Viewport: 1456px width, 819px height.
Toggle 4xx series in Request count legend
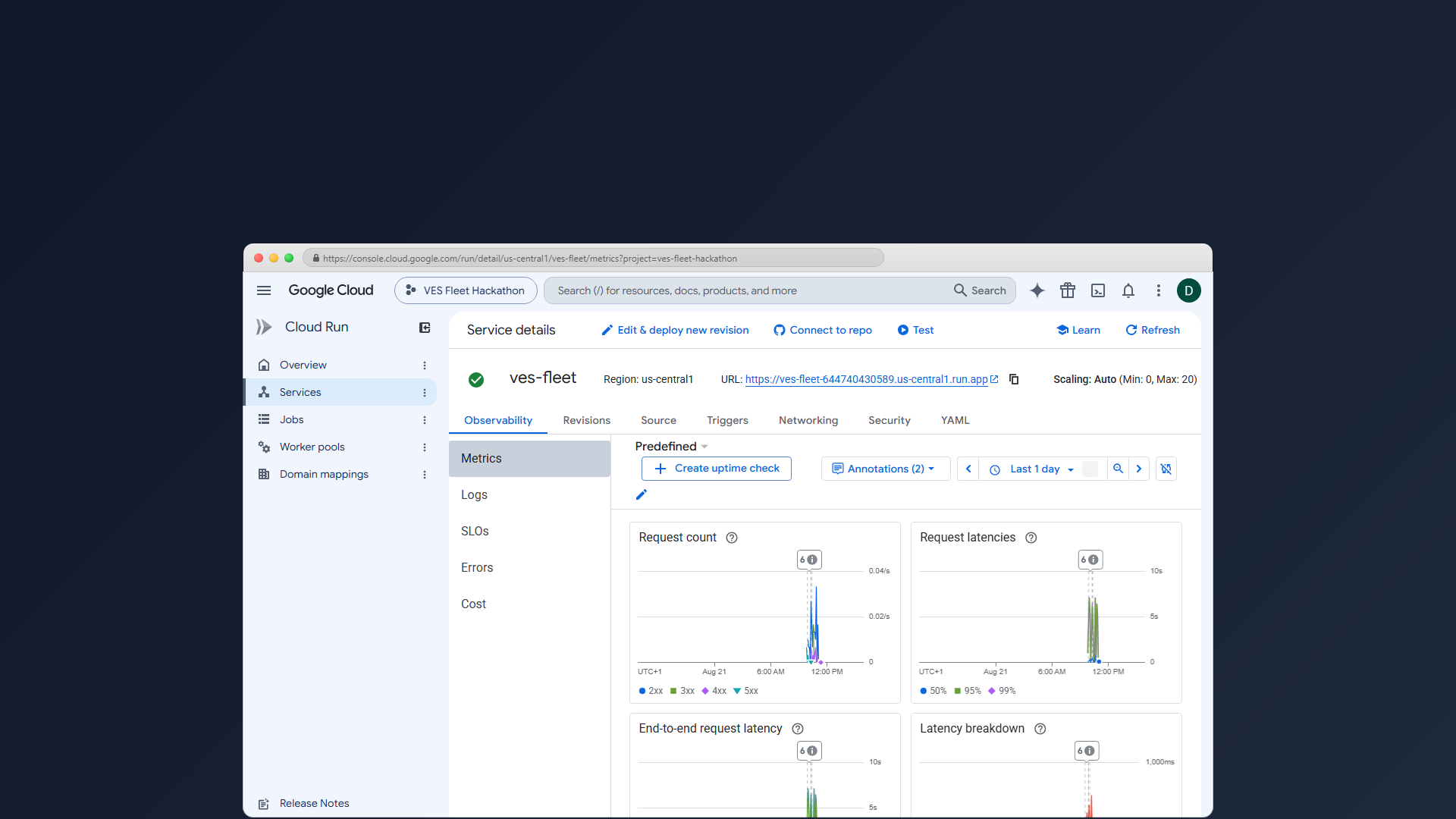pos(714,691)
